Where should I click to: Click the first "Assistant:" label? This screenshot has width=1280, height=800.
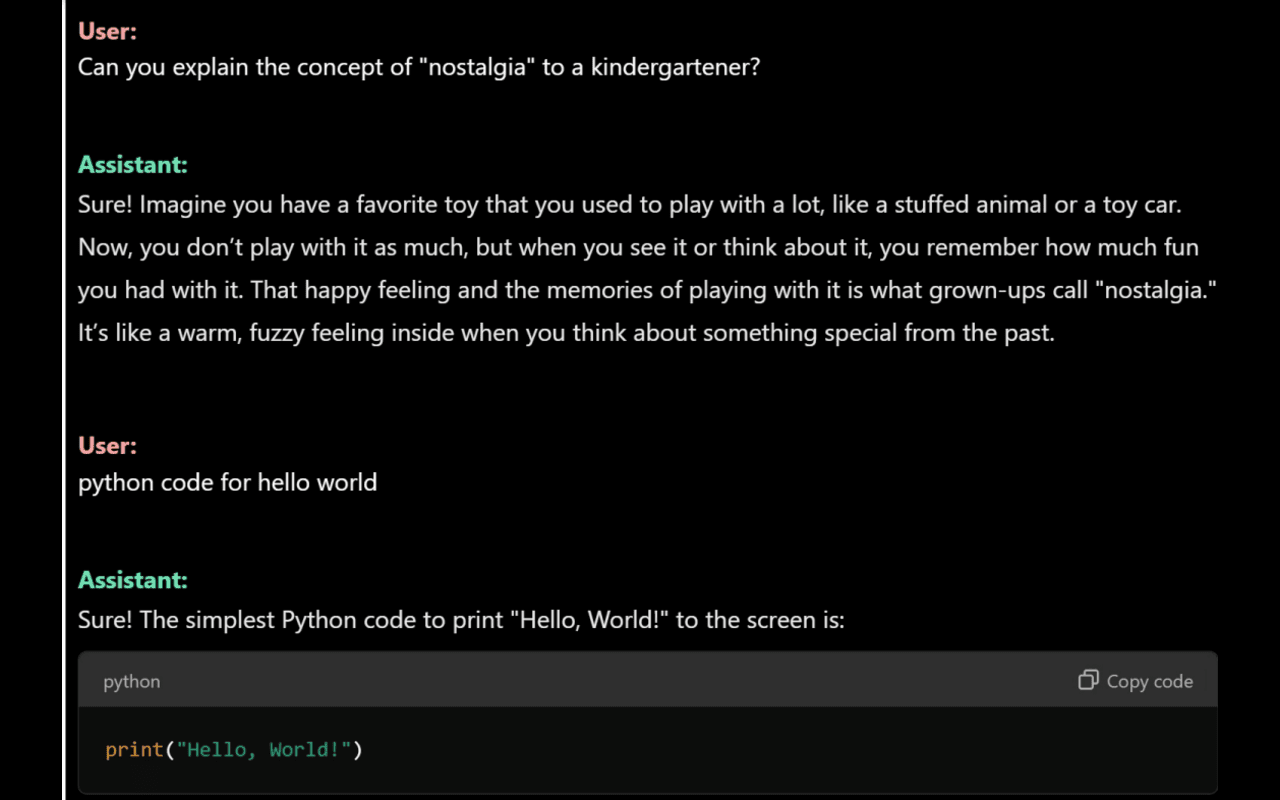click(133, 165)
